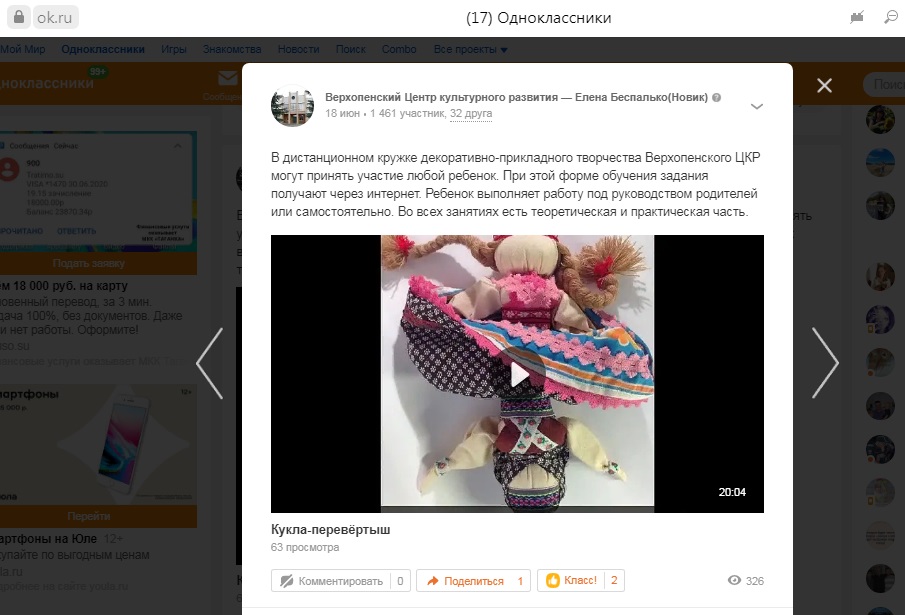This screenshot has height=615, width=905.
Task: Open the smartphone ad image
Action: pyautogui.click(x=98, y=444)
